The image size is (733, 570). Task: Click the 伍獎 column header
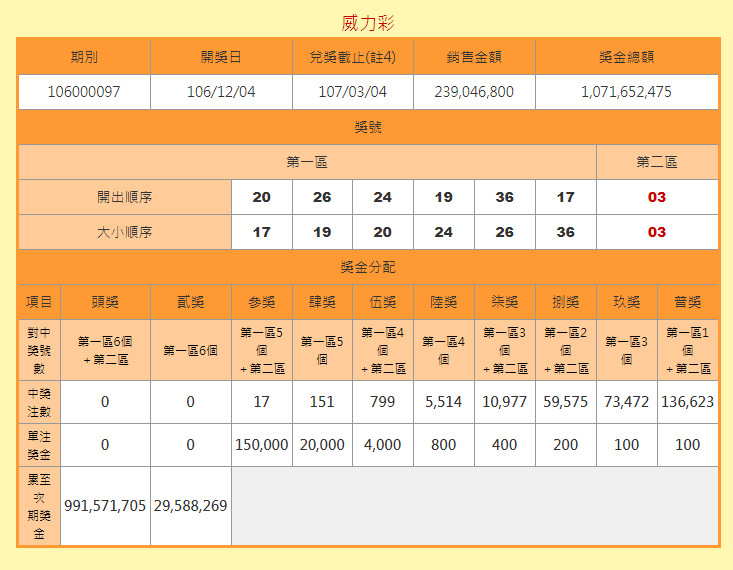[382, 302]
